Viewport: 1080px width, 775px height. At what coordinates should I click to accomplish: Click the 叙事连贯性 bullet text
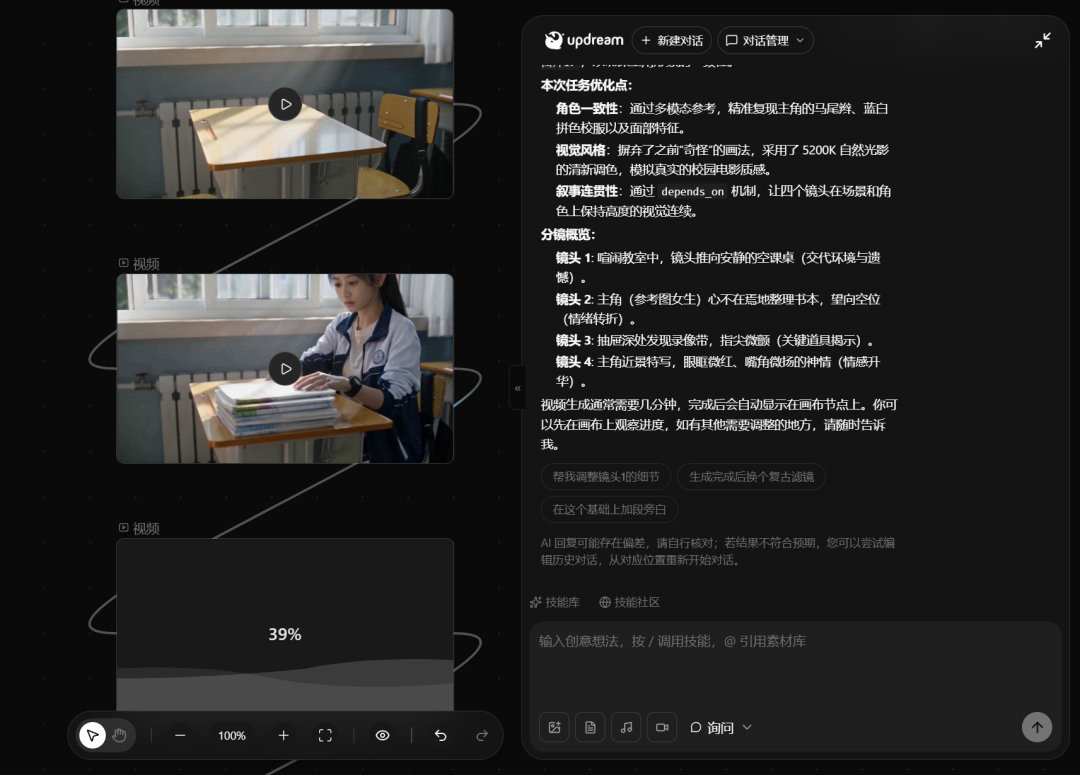pyautogui.click(x=723, y=201)
